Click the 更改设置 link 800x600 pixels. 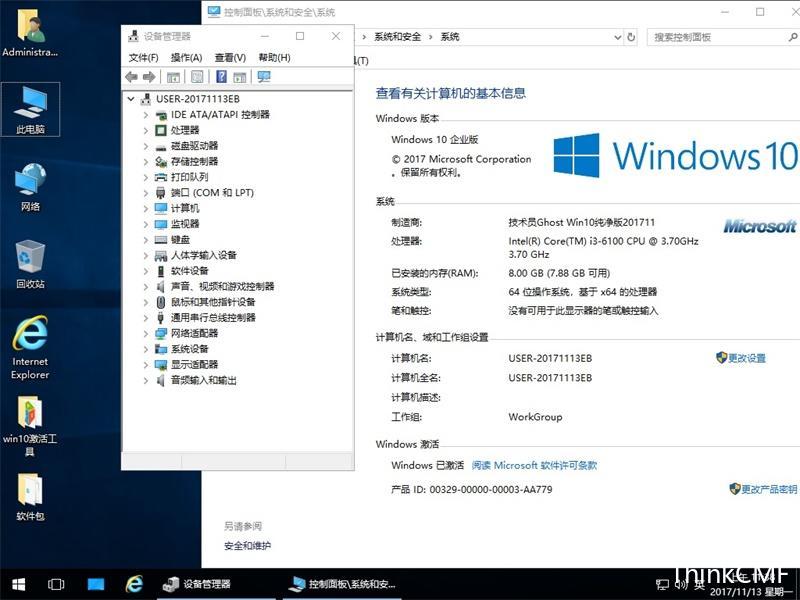747,358
